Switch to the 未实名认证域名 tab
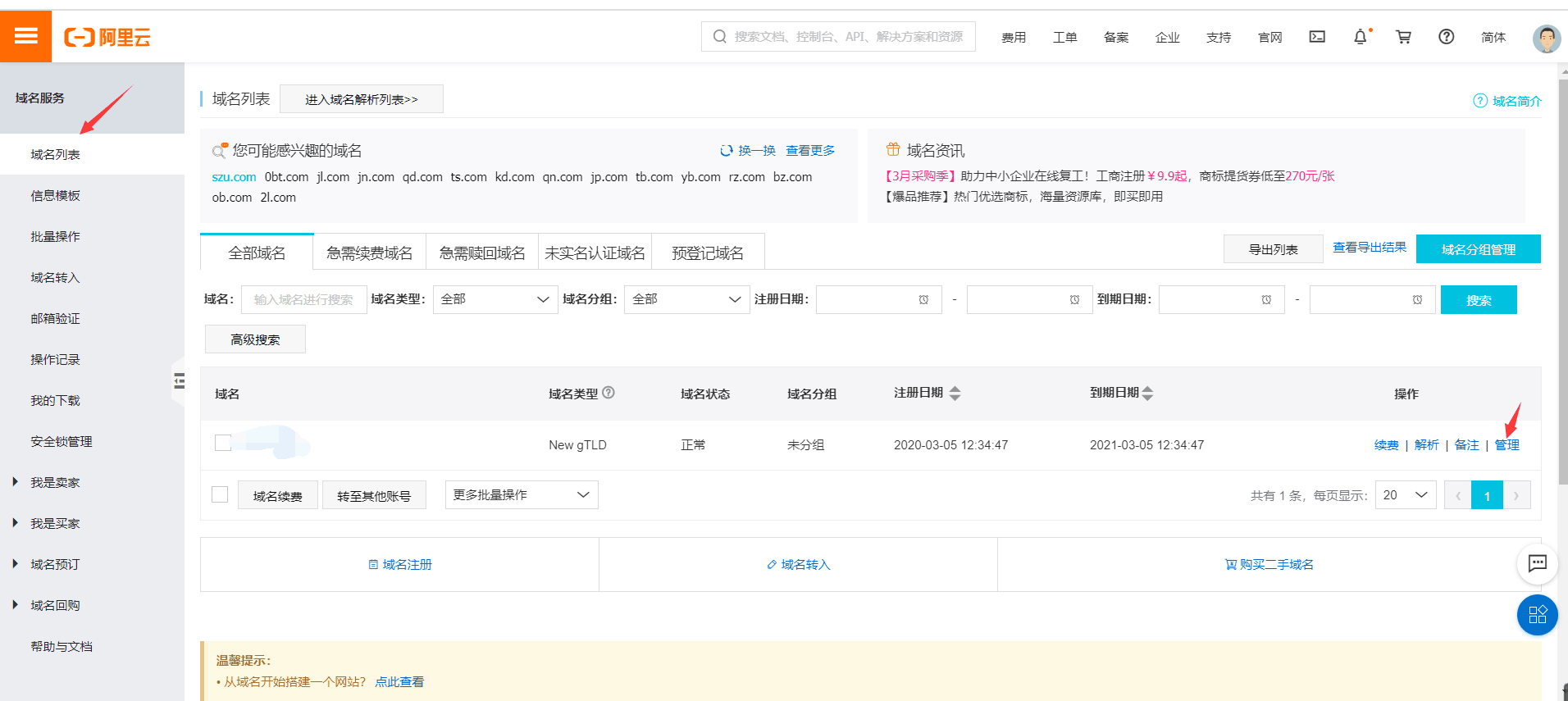 coord(595,253)
